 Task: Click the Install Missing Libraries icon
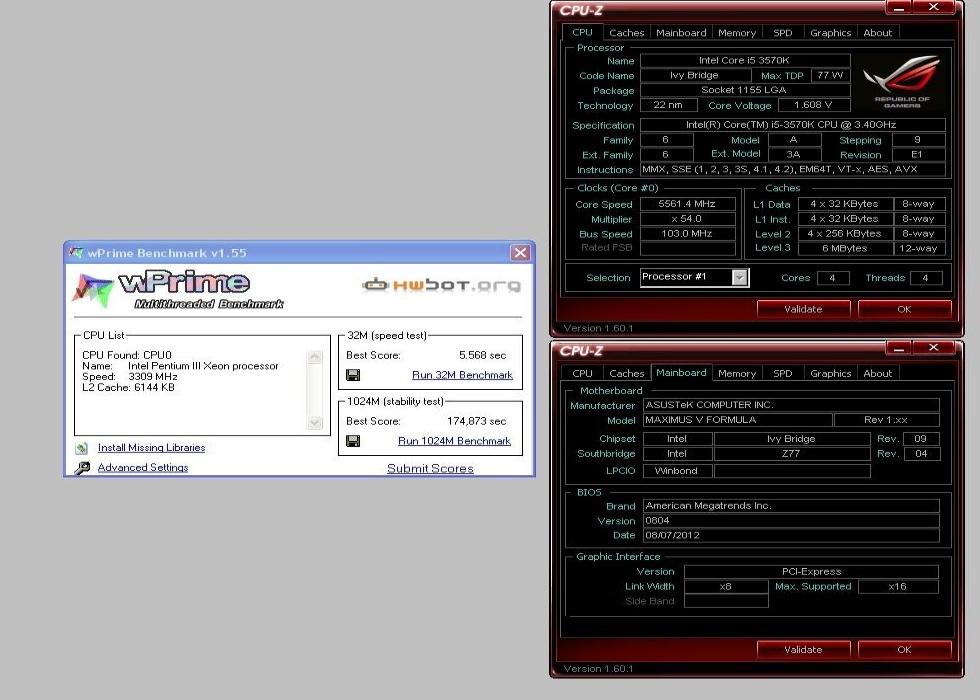pyautogui.click(x=81, y=448)
